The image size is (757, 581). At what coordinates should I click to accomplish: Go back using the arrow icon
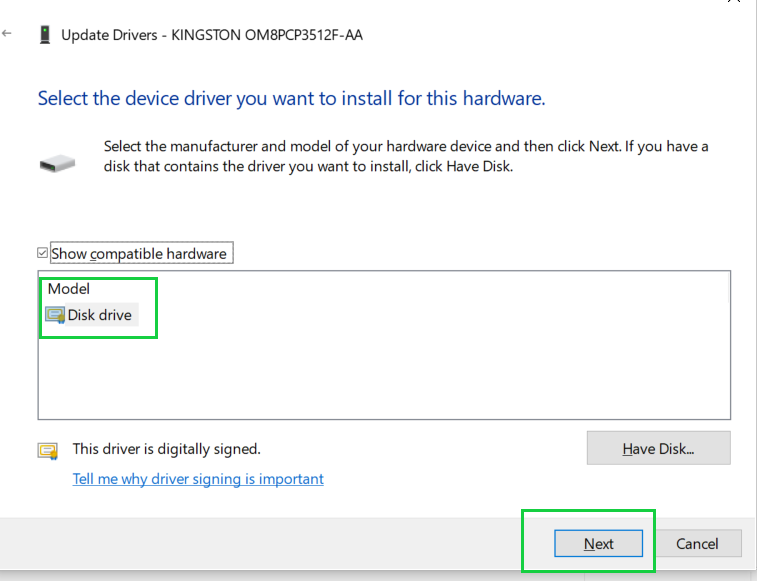coord(7,33)
